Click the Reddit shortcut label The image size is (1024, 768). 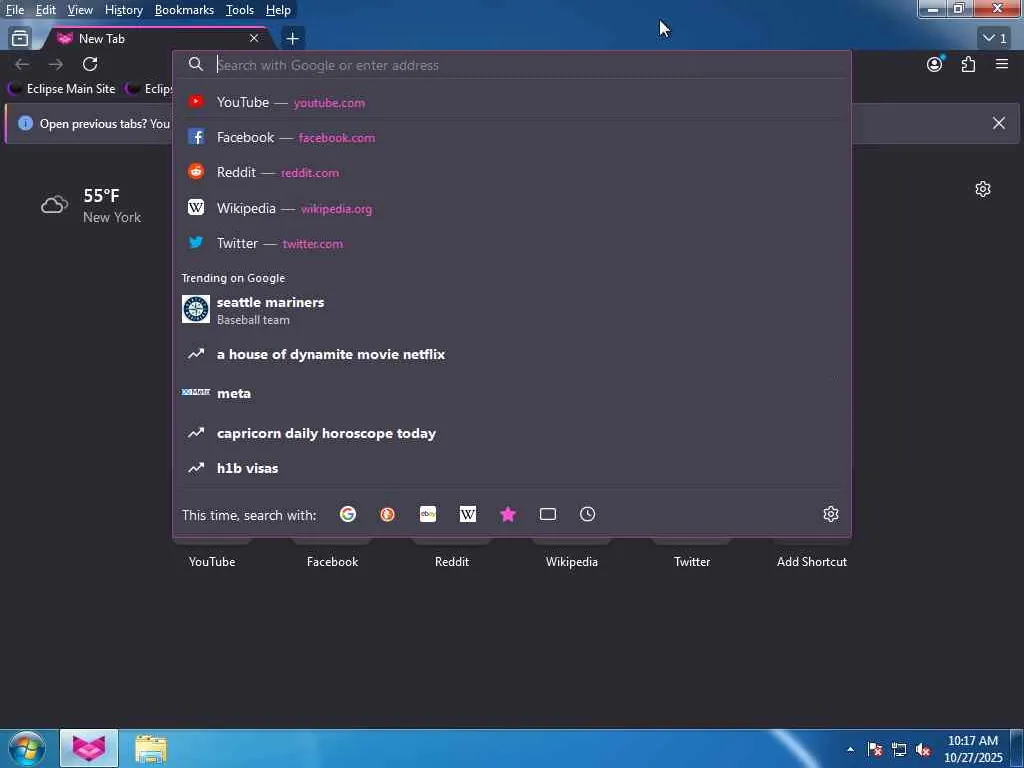click(x=452, y=562)
